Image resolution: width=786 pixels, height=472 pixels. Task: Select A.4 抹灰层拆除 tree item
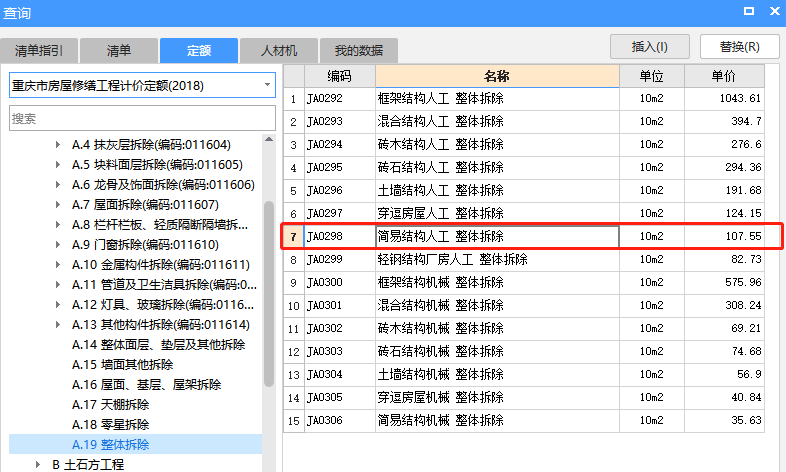[151, 145]
